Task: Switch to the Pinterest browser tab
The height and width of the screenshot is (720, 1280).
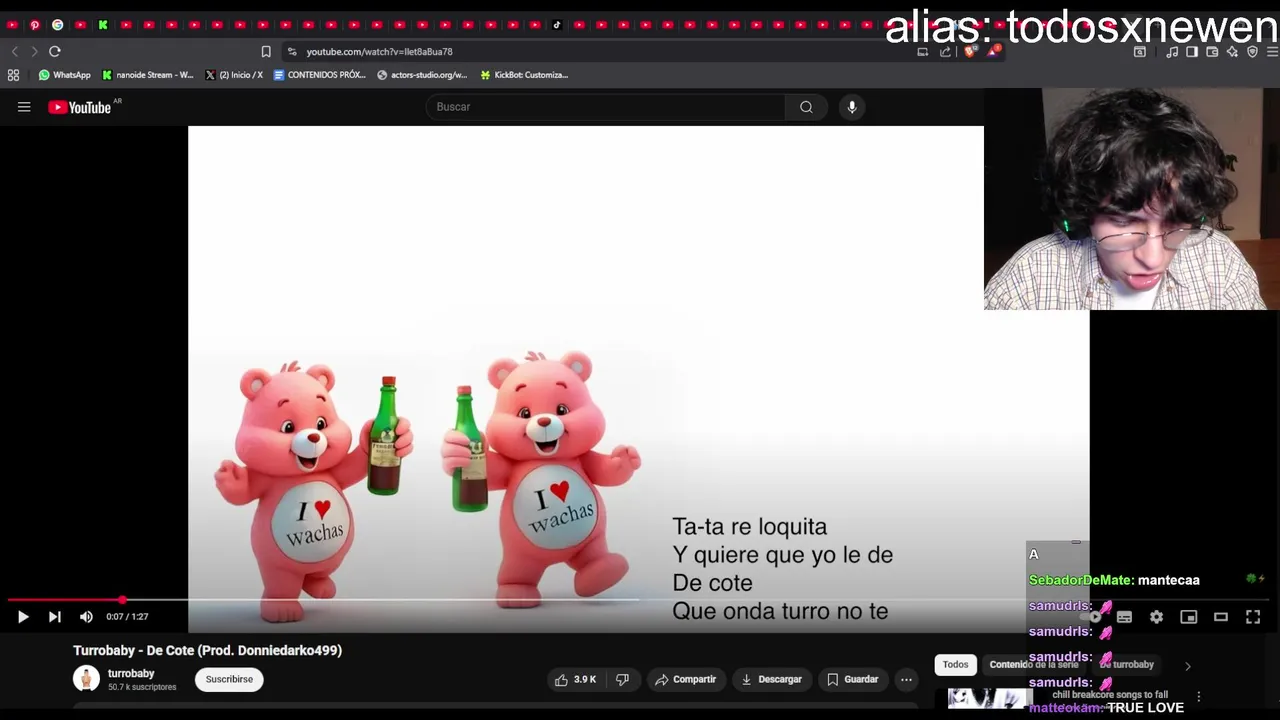Action: click(x=35, y=25)
